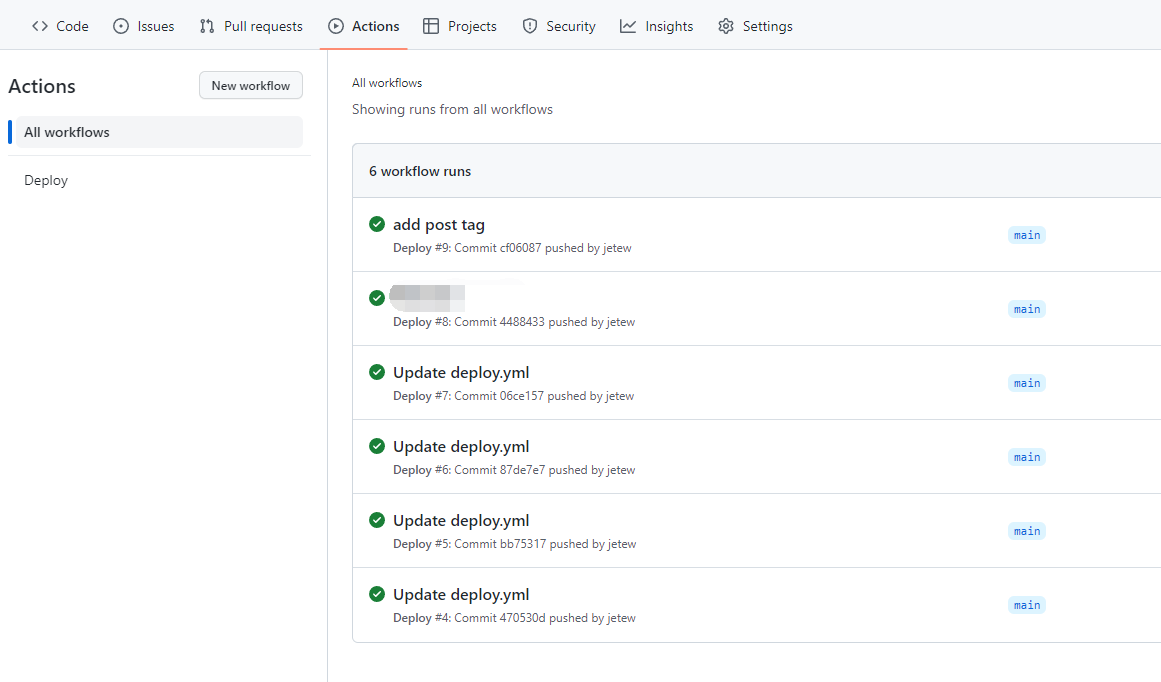
Task: Select the Deploy workflow in sidebar
Action: 46,181
